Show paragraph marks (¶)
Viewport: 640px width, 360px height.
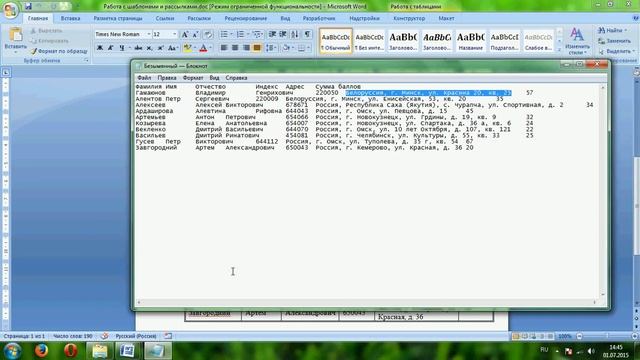307,34
